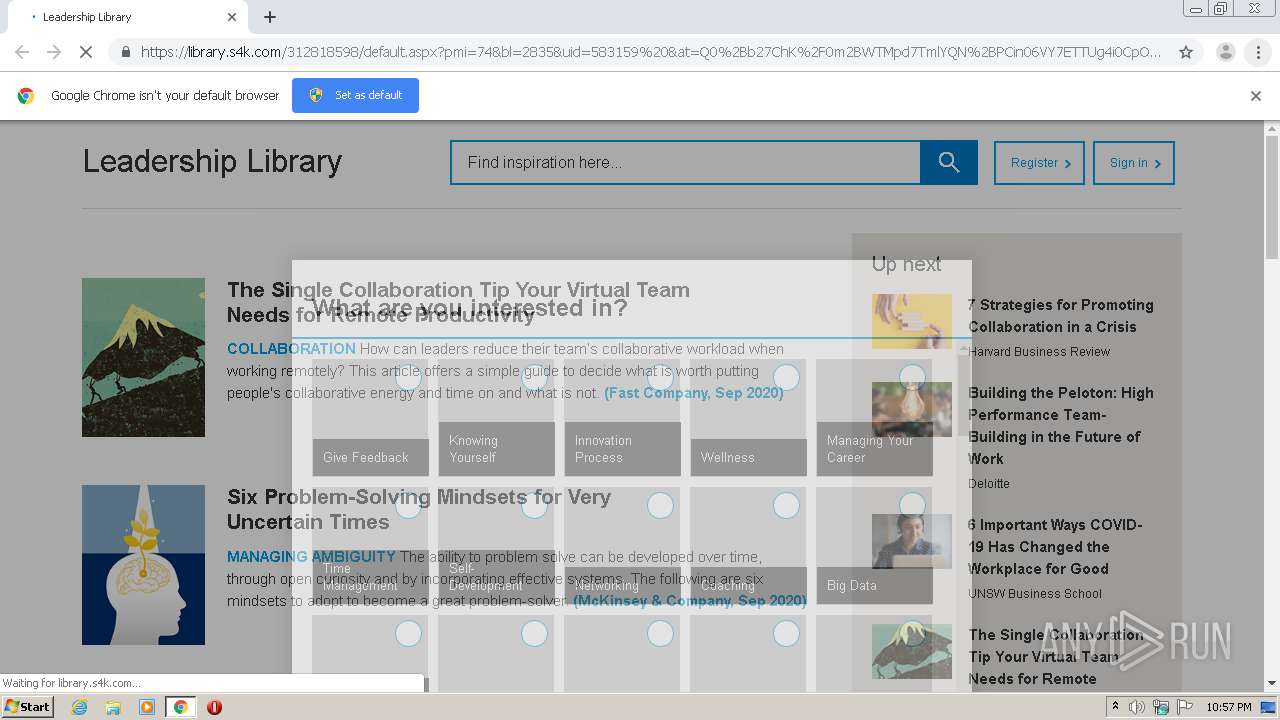Select the Wellness circle
This screenshot has width=1280, height=720.
pos(786,377)
